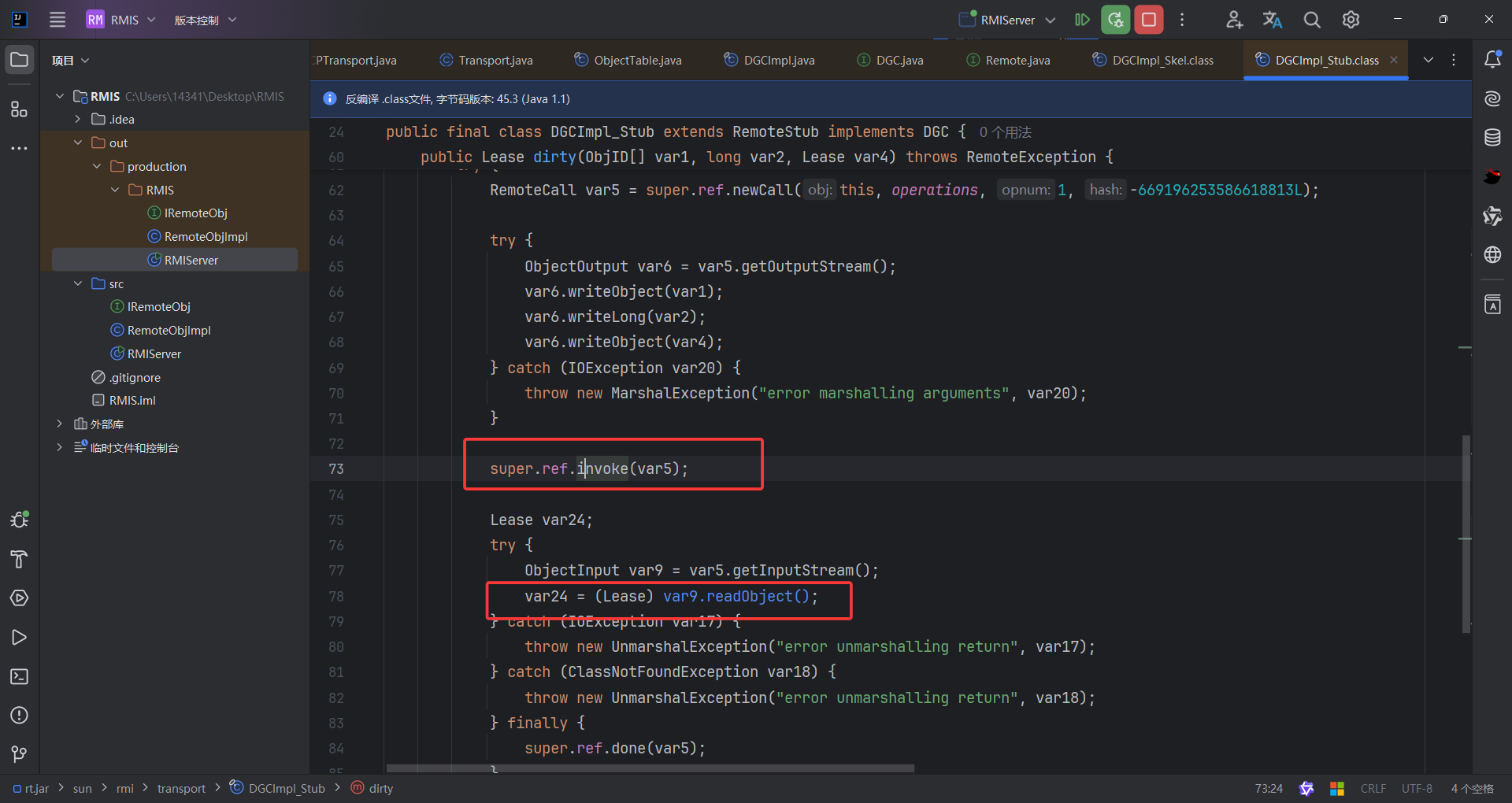Open IDE settings gear
This screenshot has width=1512, height=803.
coord(1351,20)
